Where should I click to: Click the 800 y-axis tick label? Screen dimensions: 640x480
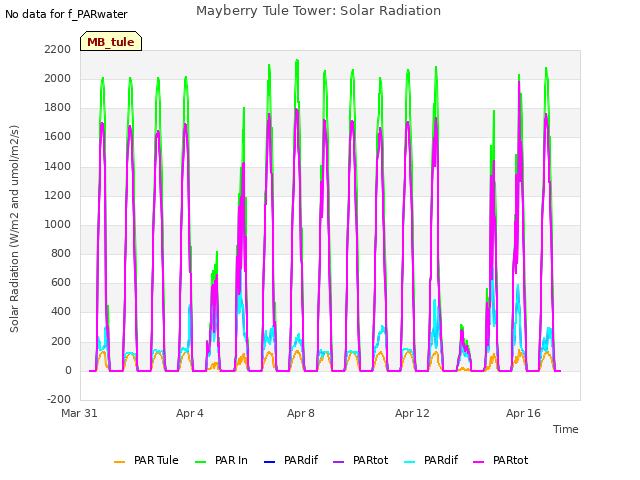(61, 253)
